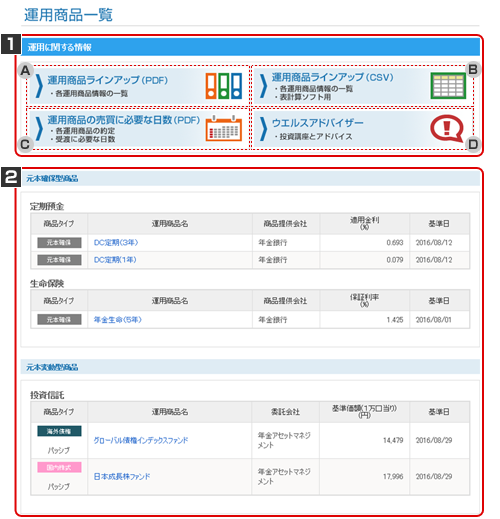Click the chevron beside 運用商品ラインアップ (PDF)
The width and height of the screenshot is (500, 519).
(39, 86)
